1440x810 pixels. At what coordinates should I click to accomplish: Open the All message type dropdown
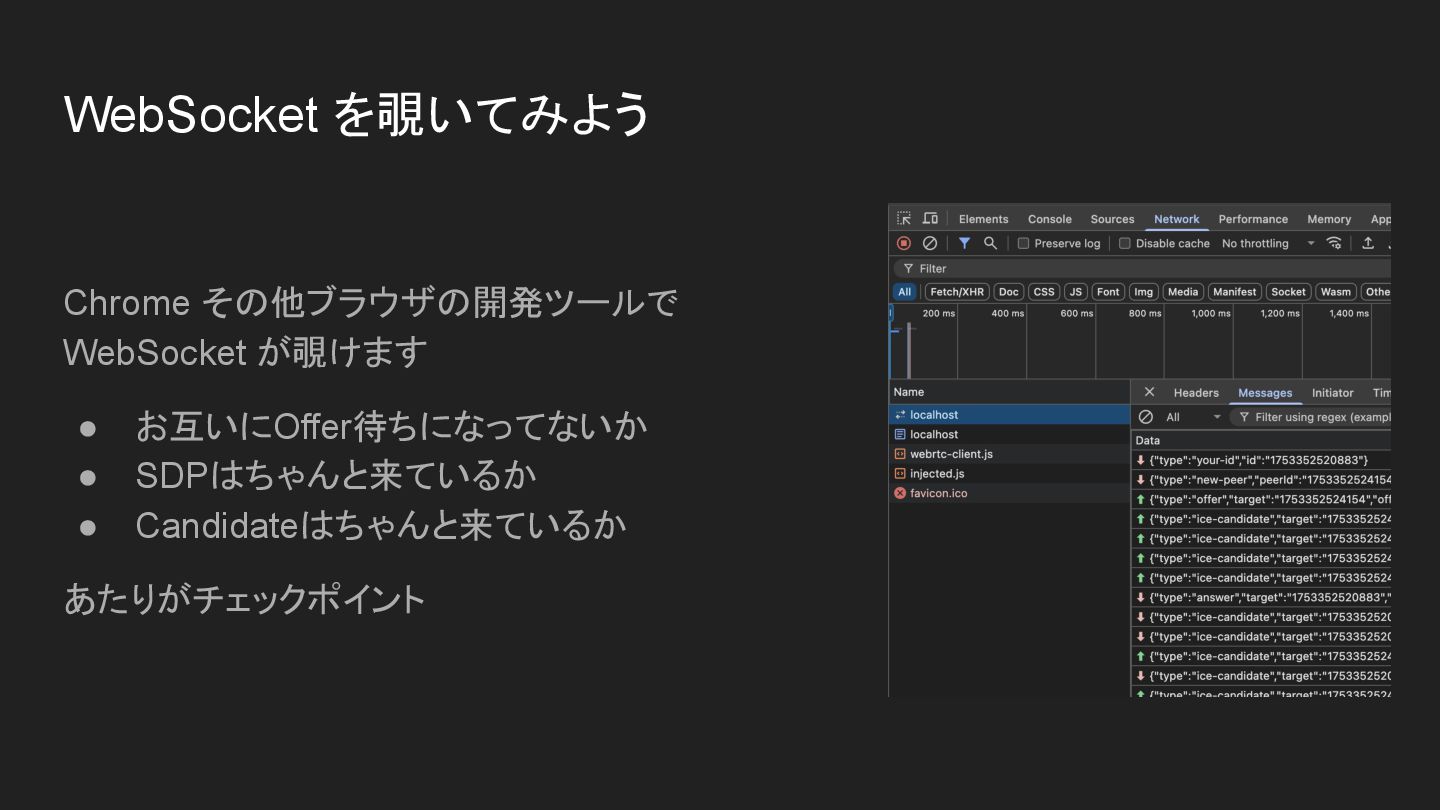[x=1193, y=417]
